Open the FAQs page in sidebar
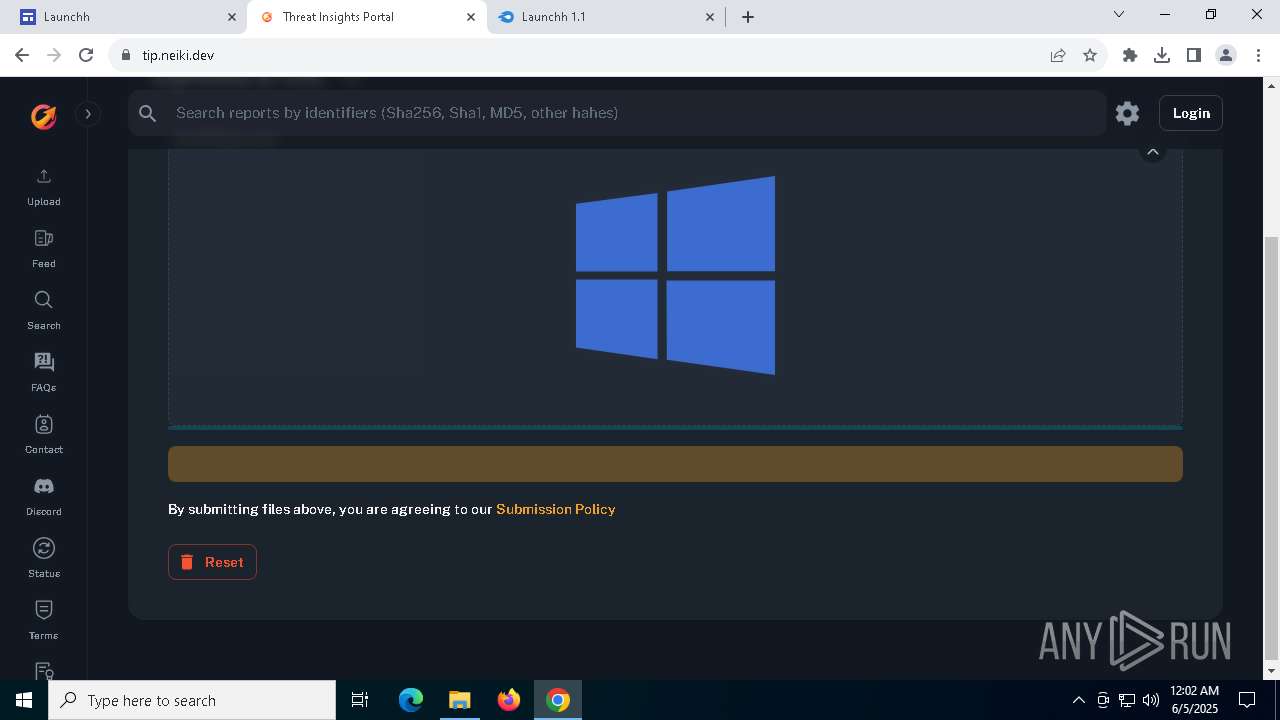Viewport: 1280px width, 720px height. [43, 373]
